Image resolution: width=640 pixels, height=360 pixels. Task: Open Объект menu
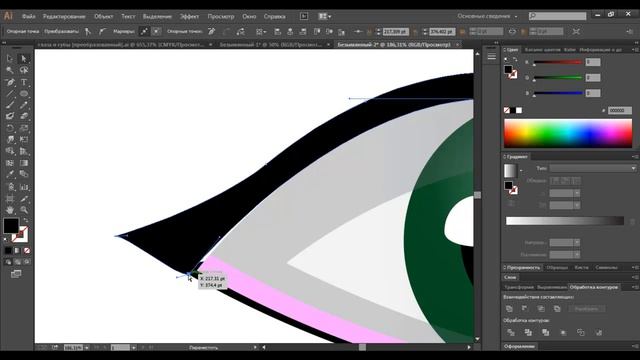103,16
